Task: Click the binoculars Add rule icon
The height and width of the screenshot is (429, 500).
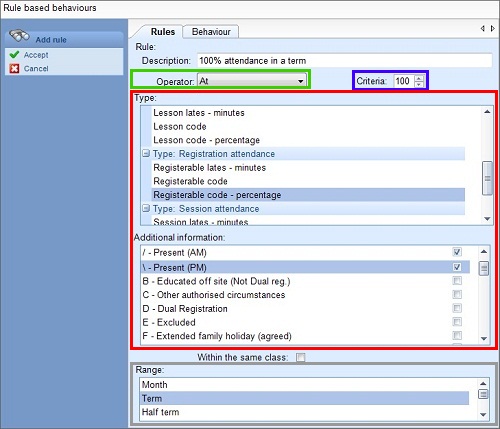Action: [19, 36]
